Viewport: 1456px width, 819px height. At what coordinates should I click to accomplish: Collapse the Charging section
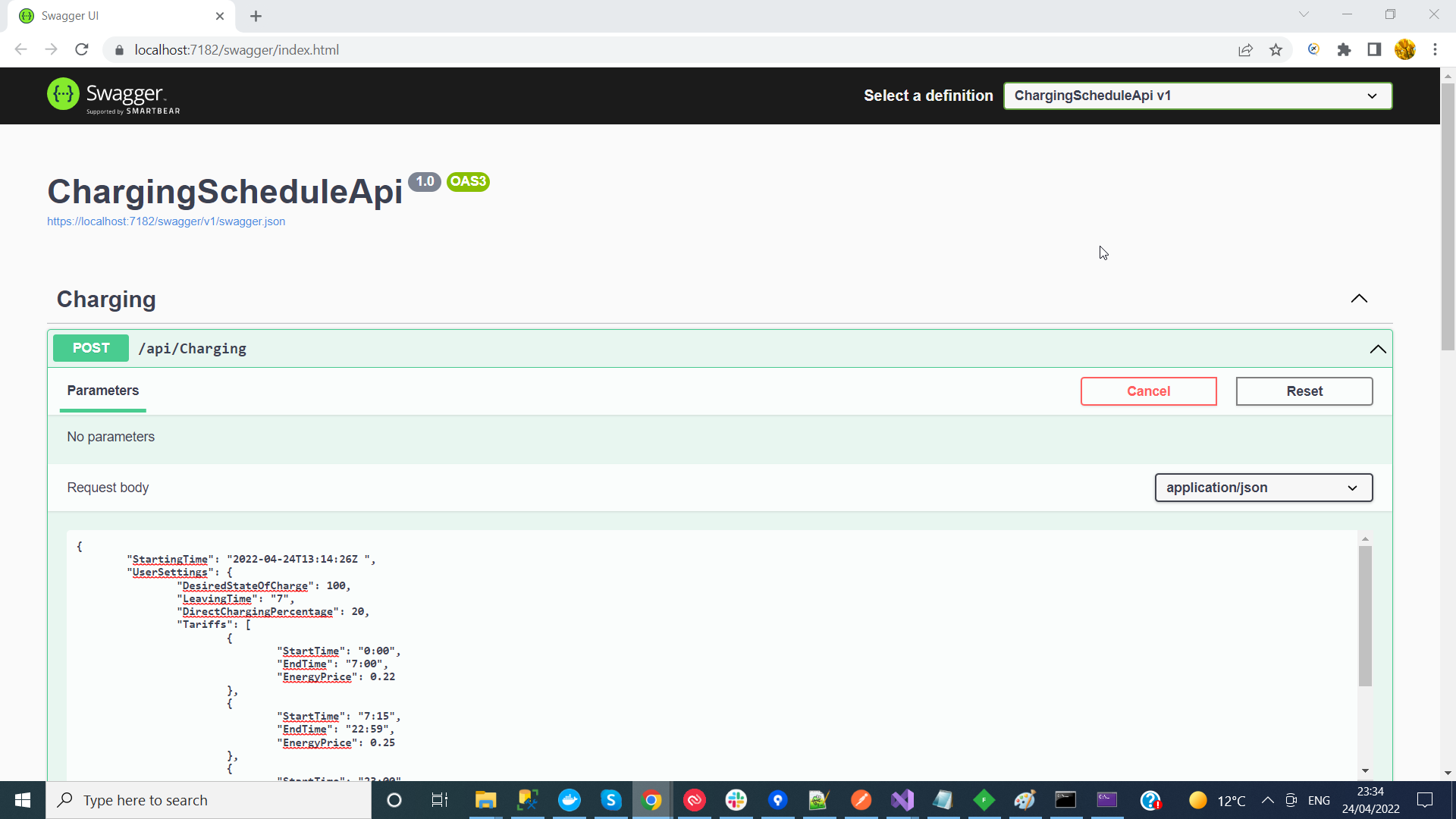[1359, 299]
